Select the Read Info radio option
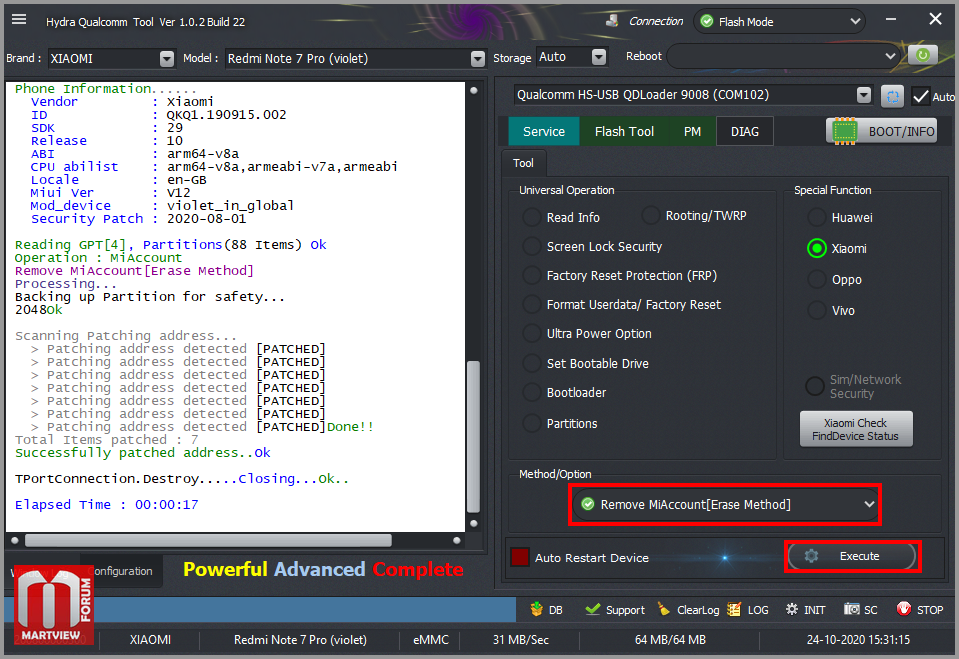Viewport: 959px width, 659px height. [x=532, y=218]
